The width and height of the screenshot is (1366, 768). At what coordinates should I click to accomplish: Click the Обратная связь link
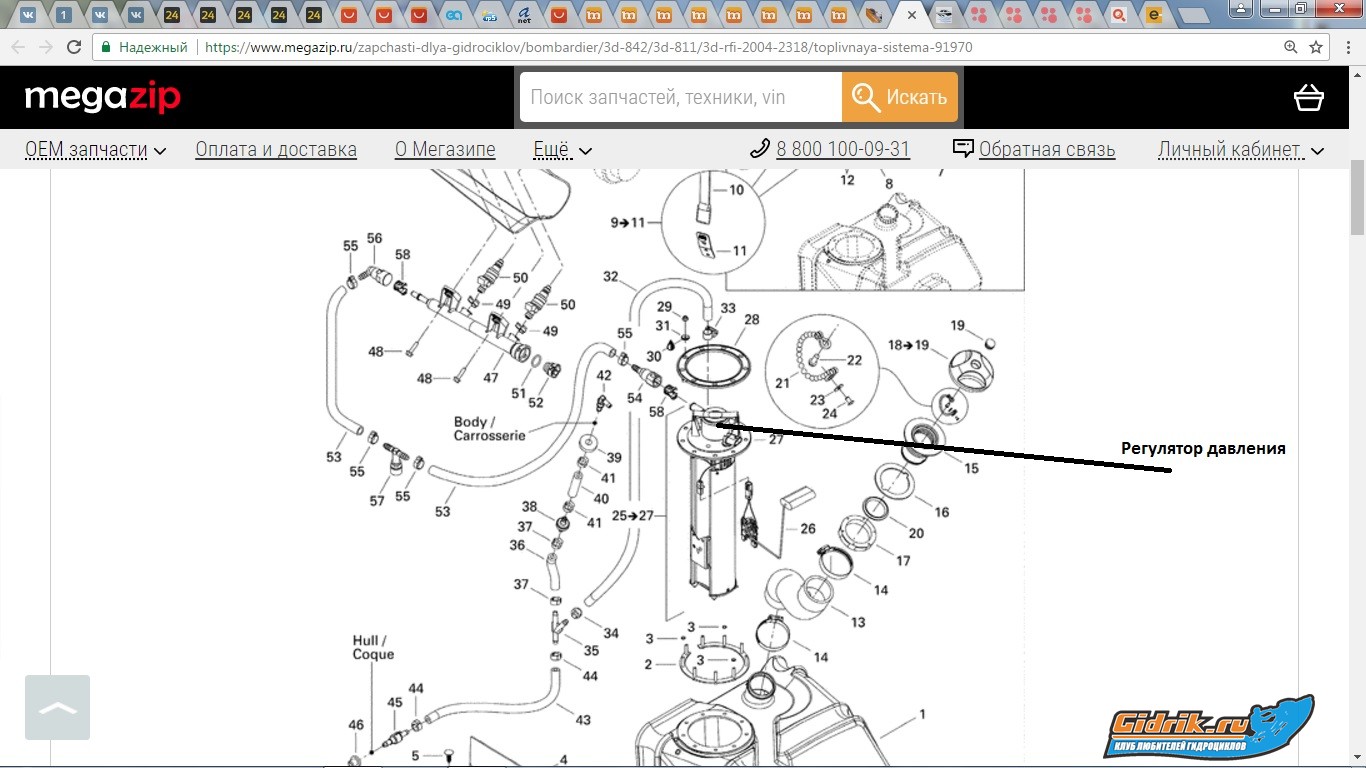coord(1046,150)
